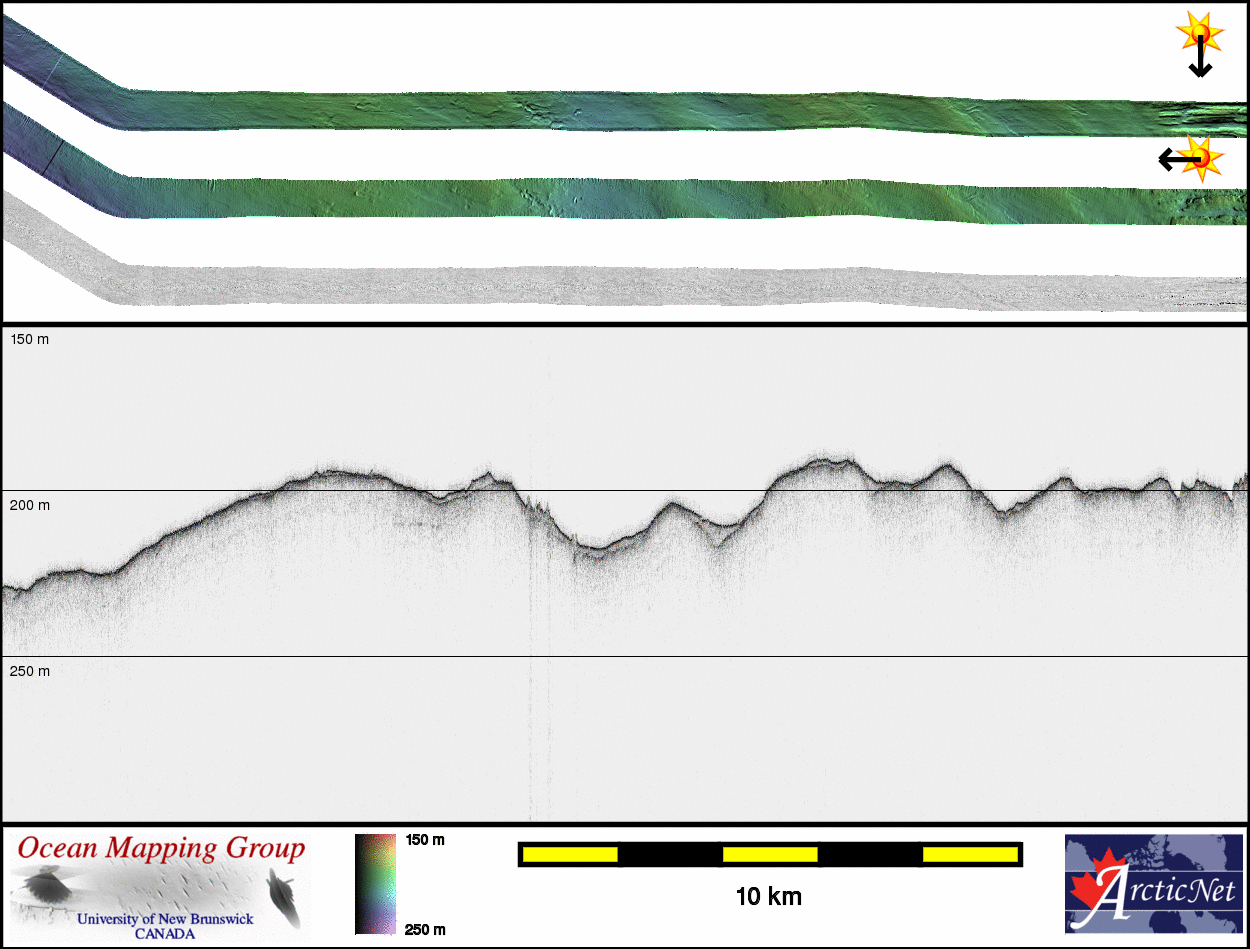Click the Ocean Mapping Group title text
1250x949 pixels.
point(161,849)
